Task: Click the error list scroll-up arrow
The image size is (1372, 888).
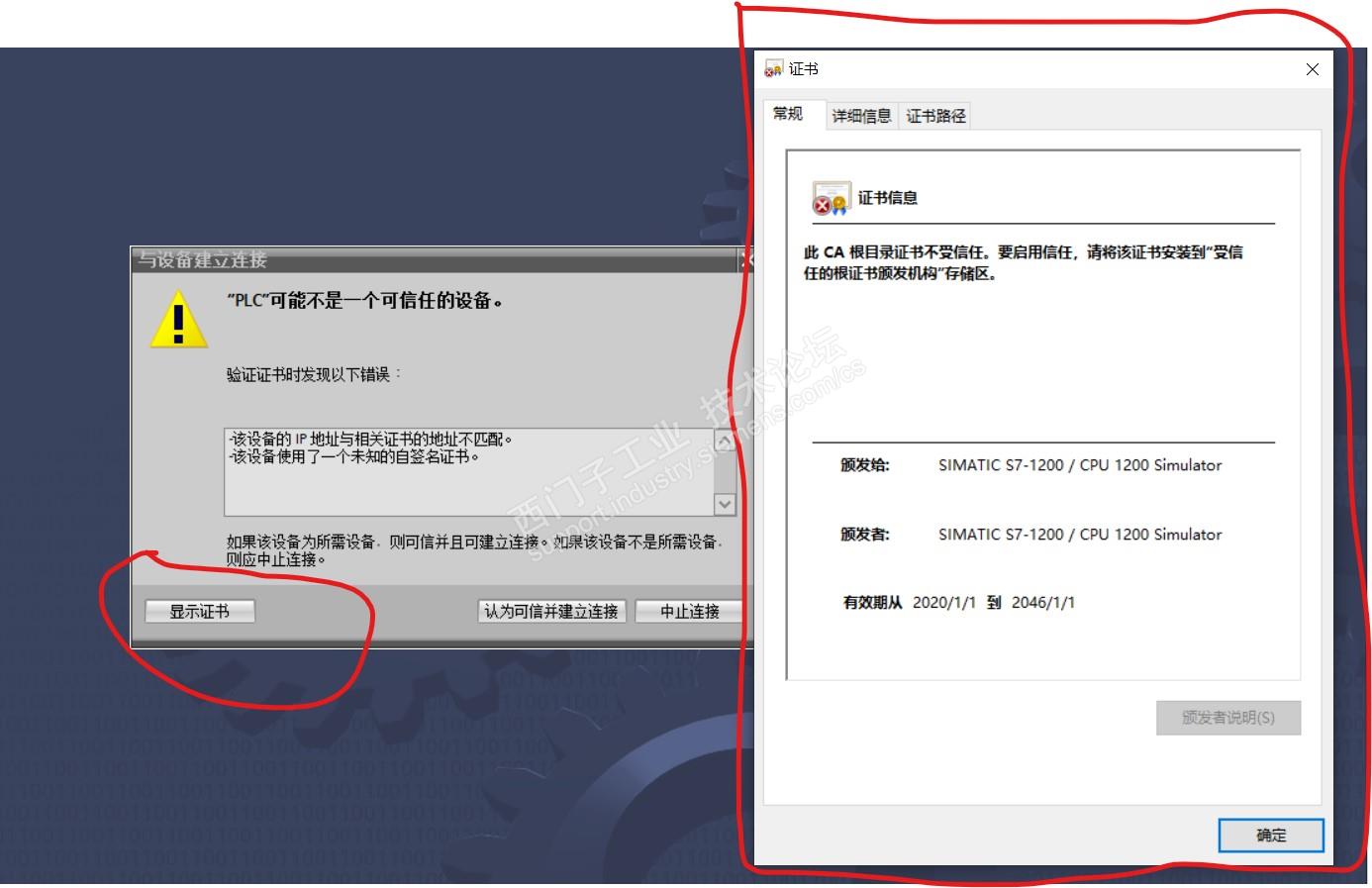Action: (725, 441)
